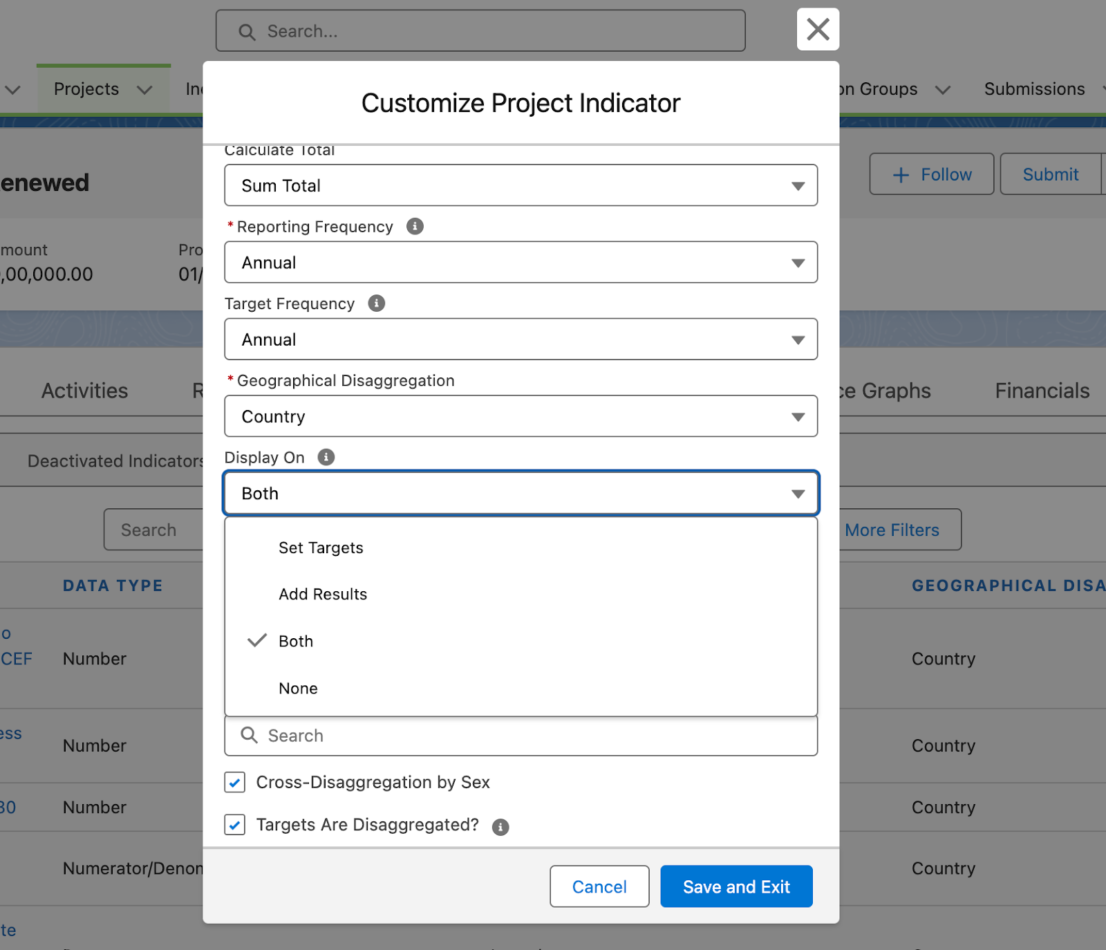Click info icon next to Targets Are Disaggregated?
1106x950 pixels.
pos(500,827)
